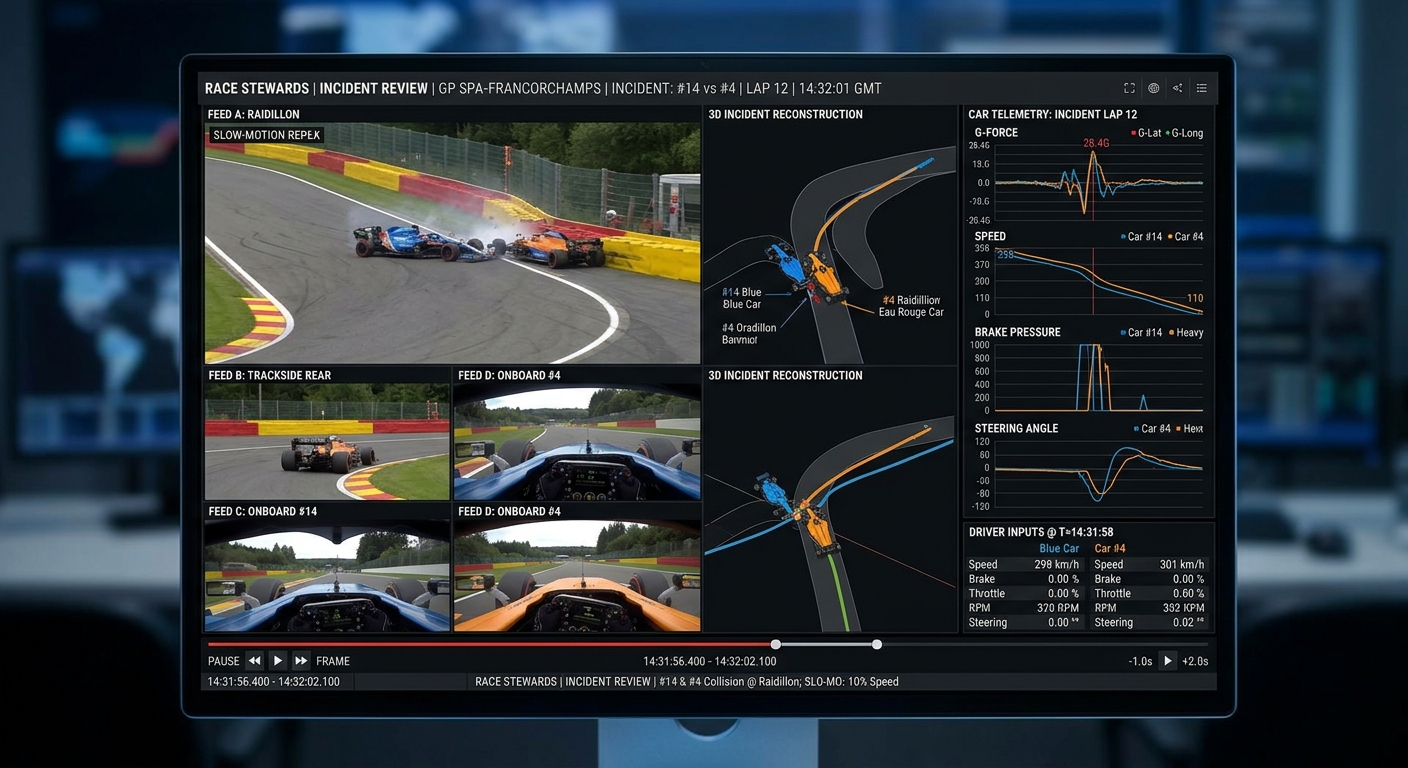Open the Feed C Onboard #14 video
1408x768 pixels.
click(x=327, y=576)
